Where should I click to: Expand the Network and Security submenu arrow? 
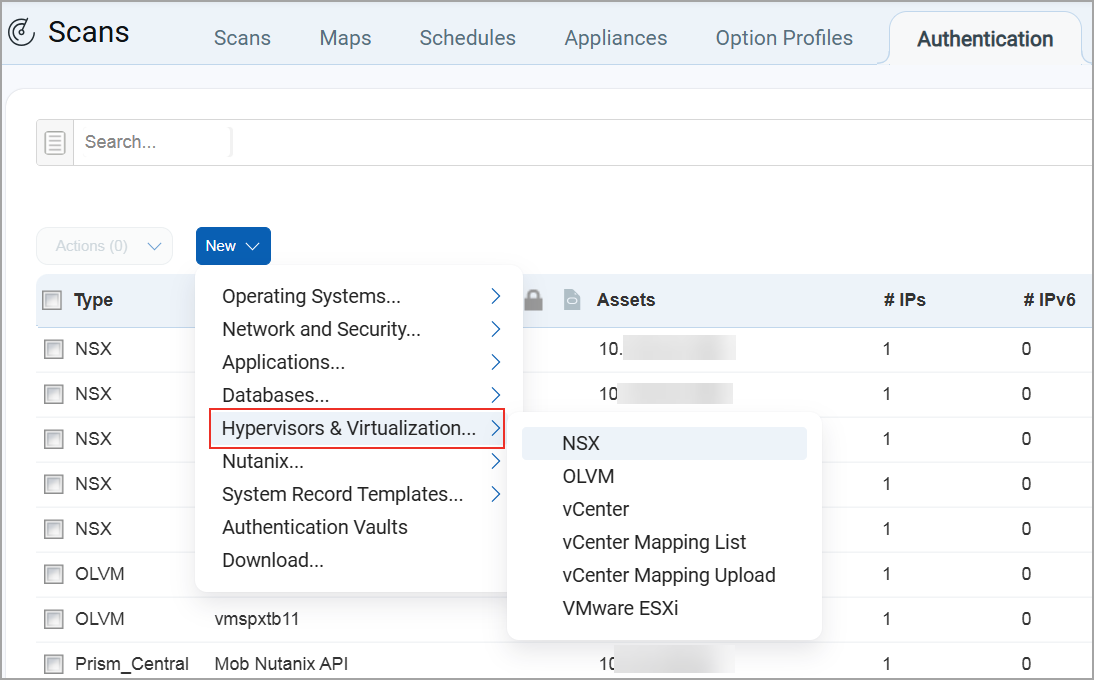(495, 329)
